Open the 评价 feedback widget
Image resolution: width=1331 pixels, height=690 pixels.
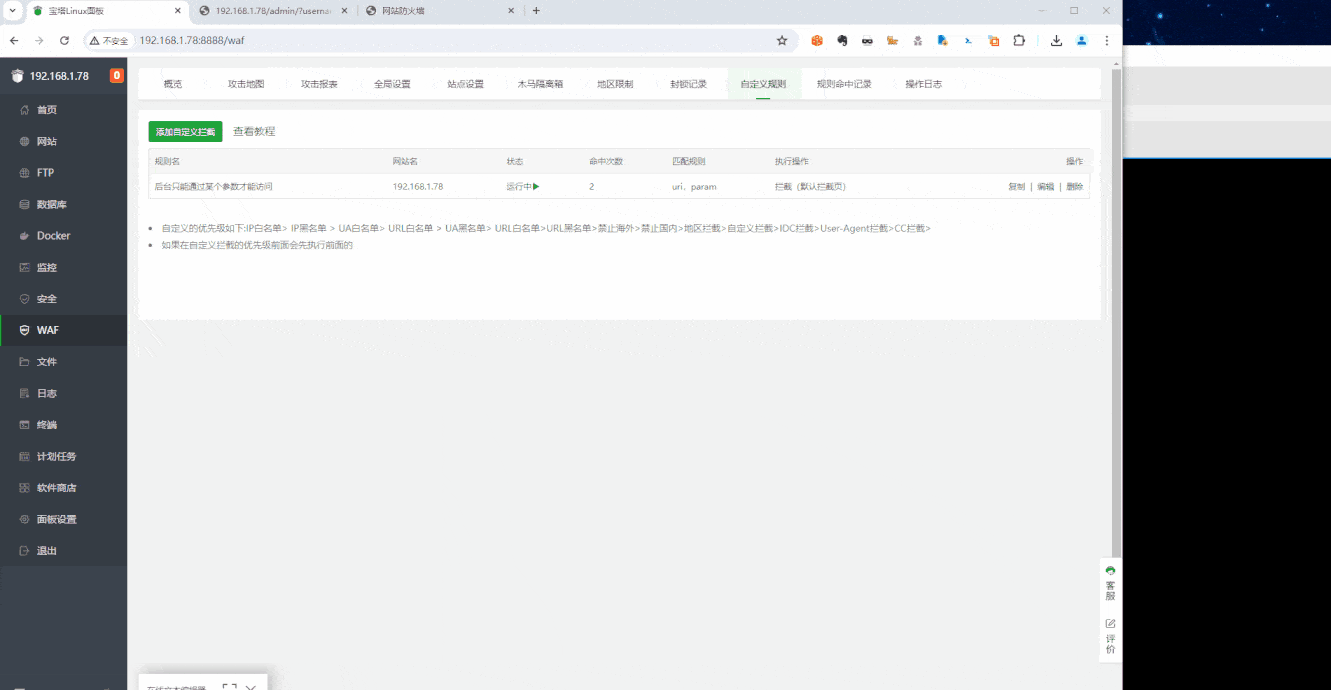pos(1110,636)
